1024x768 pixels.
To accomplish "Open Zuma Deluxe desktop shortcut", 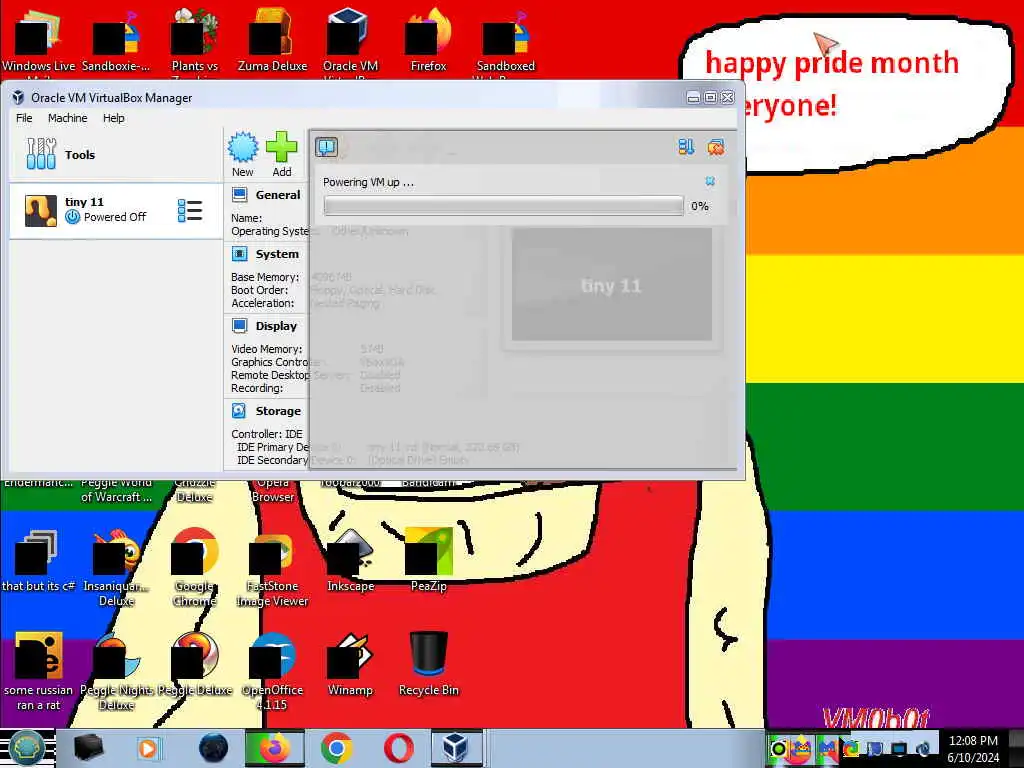I will point(272,39).
